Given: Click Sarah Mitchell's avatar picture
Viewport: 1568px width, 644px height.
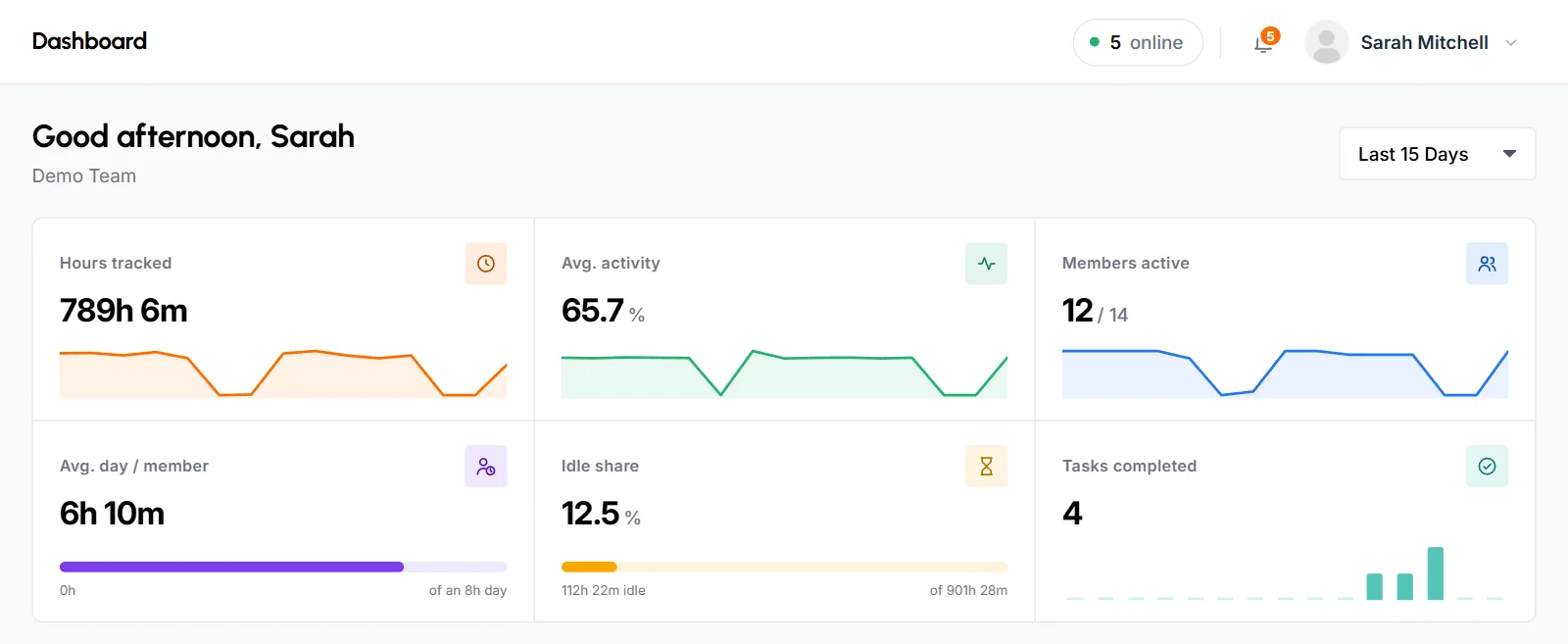Looking at the screenshot, I should pyautogui.click(x=1327, y=43).
